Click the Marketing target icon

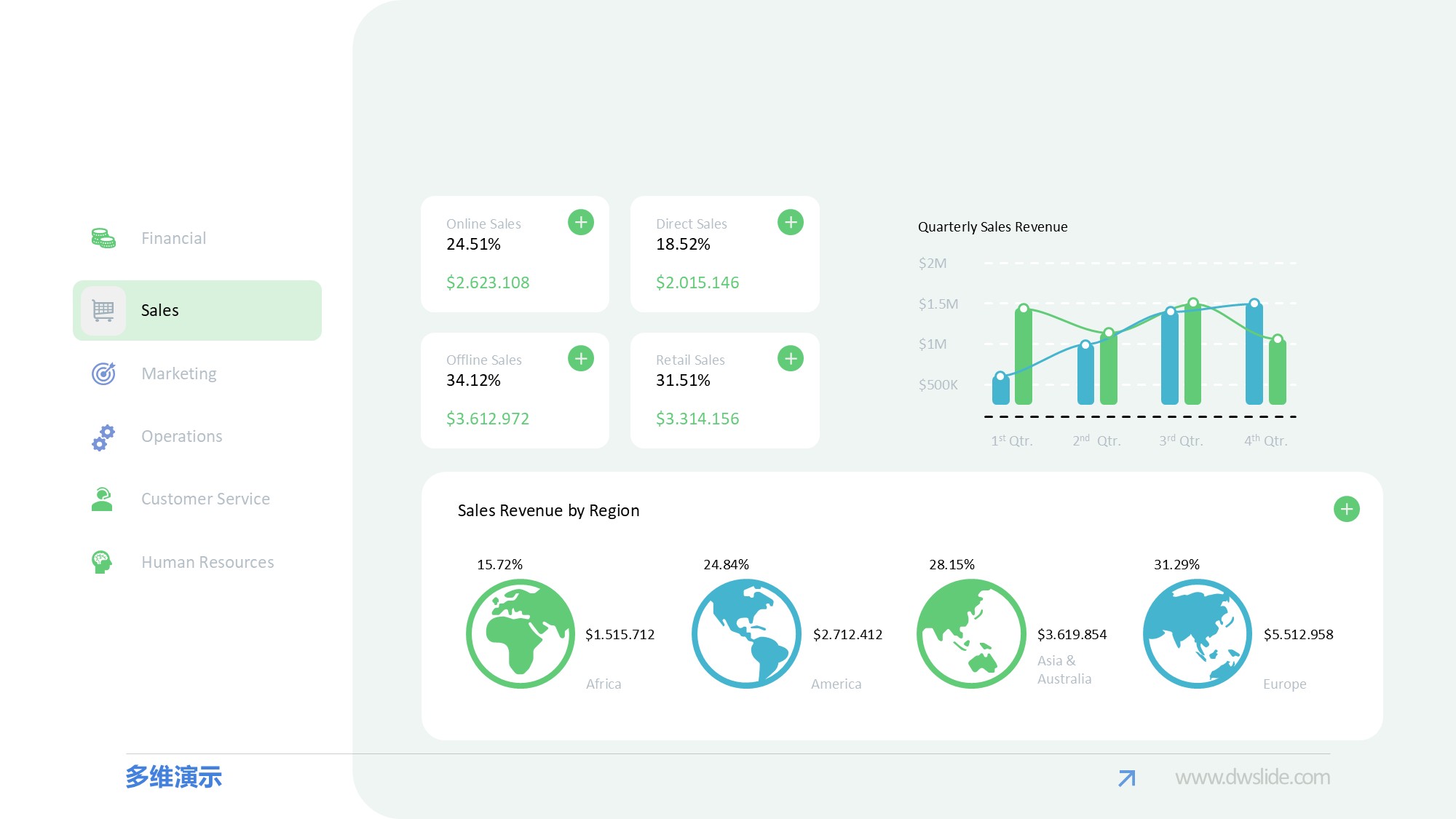point(103,373)
